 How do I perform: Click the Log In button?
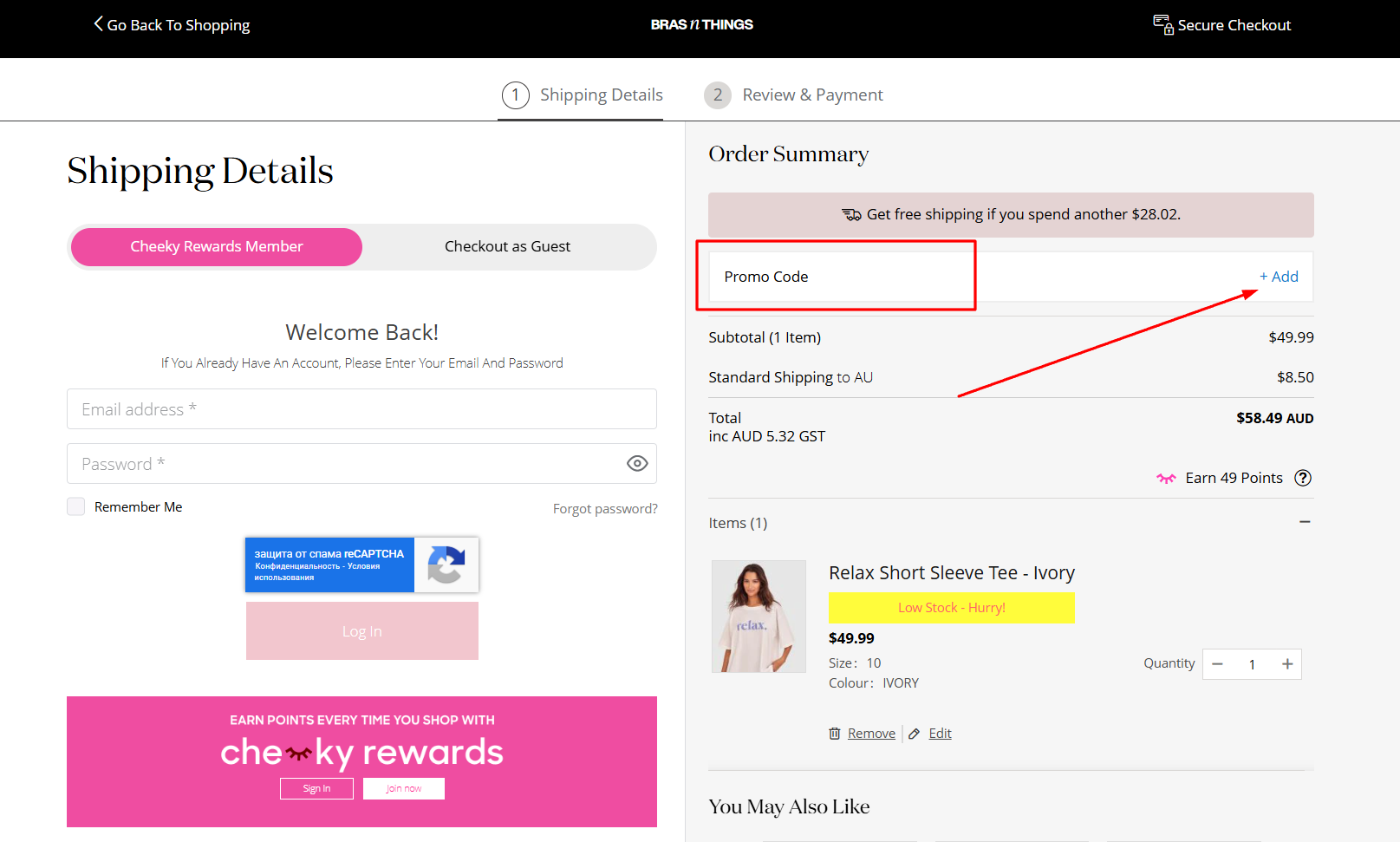[x=362, y=631]
